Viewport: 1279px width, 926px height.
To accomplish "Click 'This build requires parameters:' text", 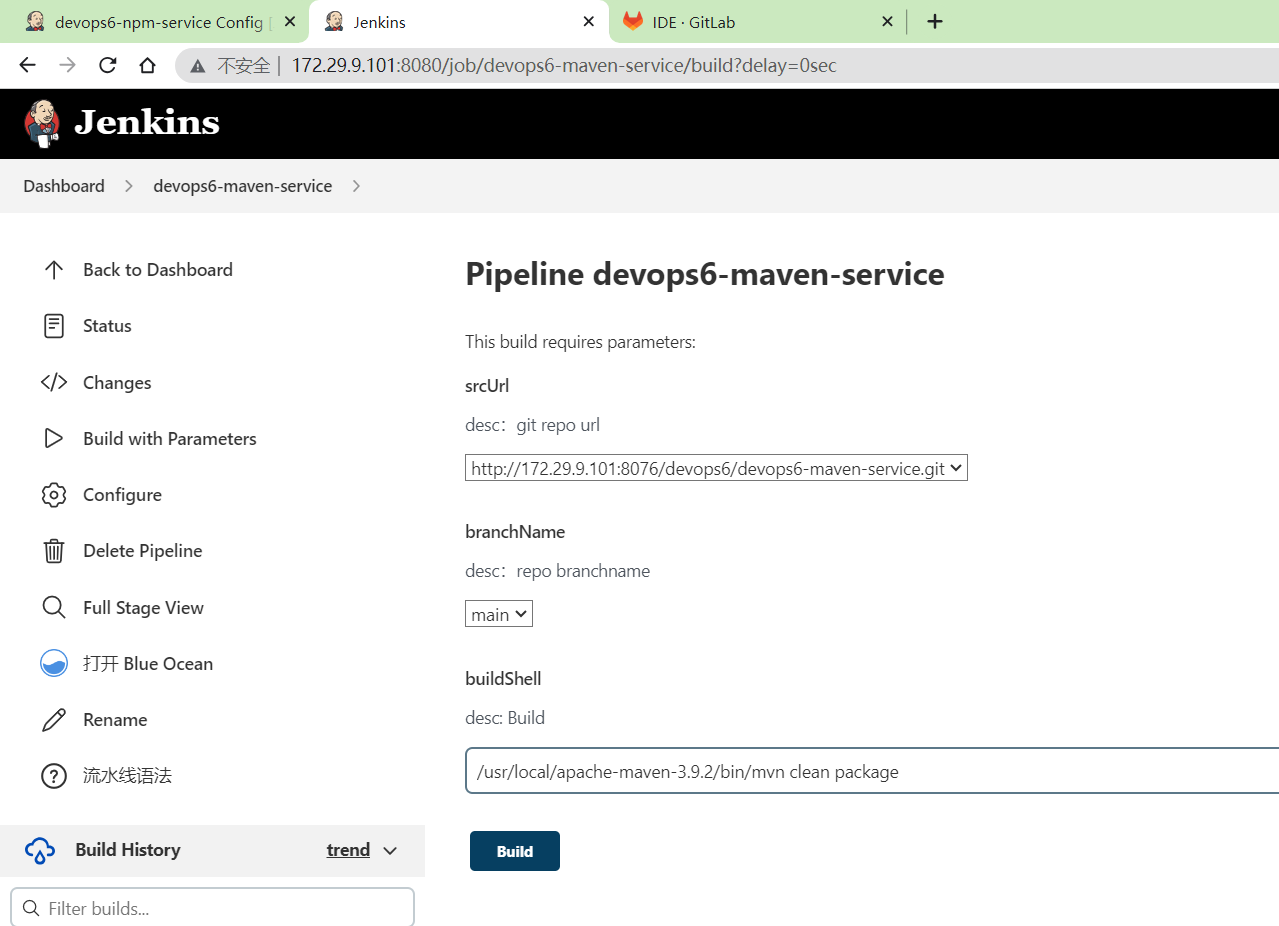I will [580, 342].
